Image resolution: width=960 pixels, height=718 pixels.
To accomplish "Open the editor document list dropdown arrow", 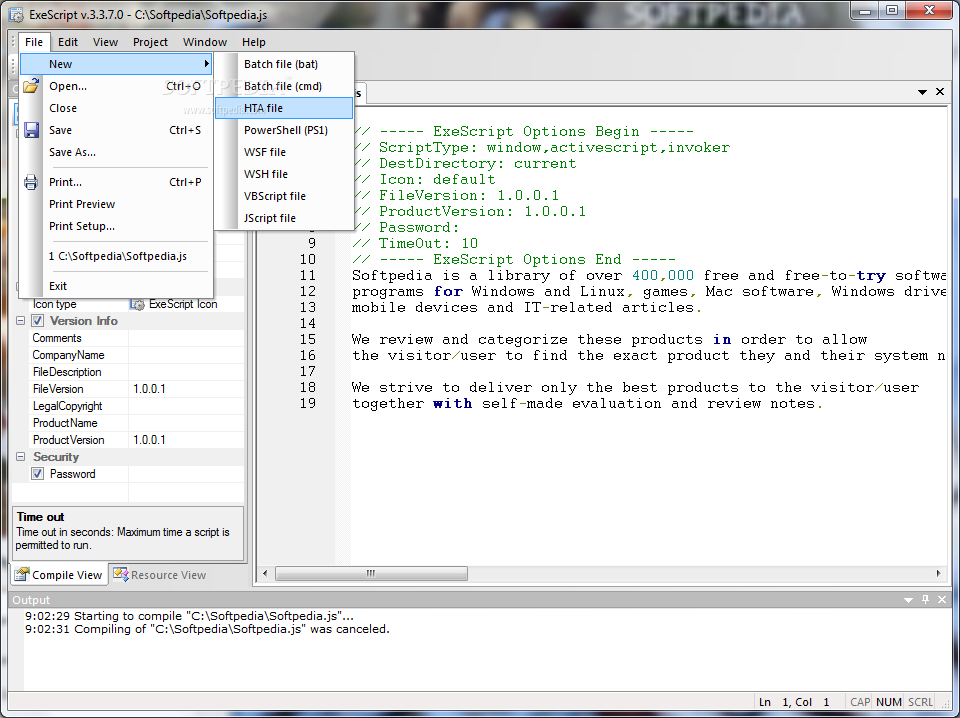I will (922, 92).
